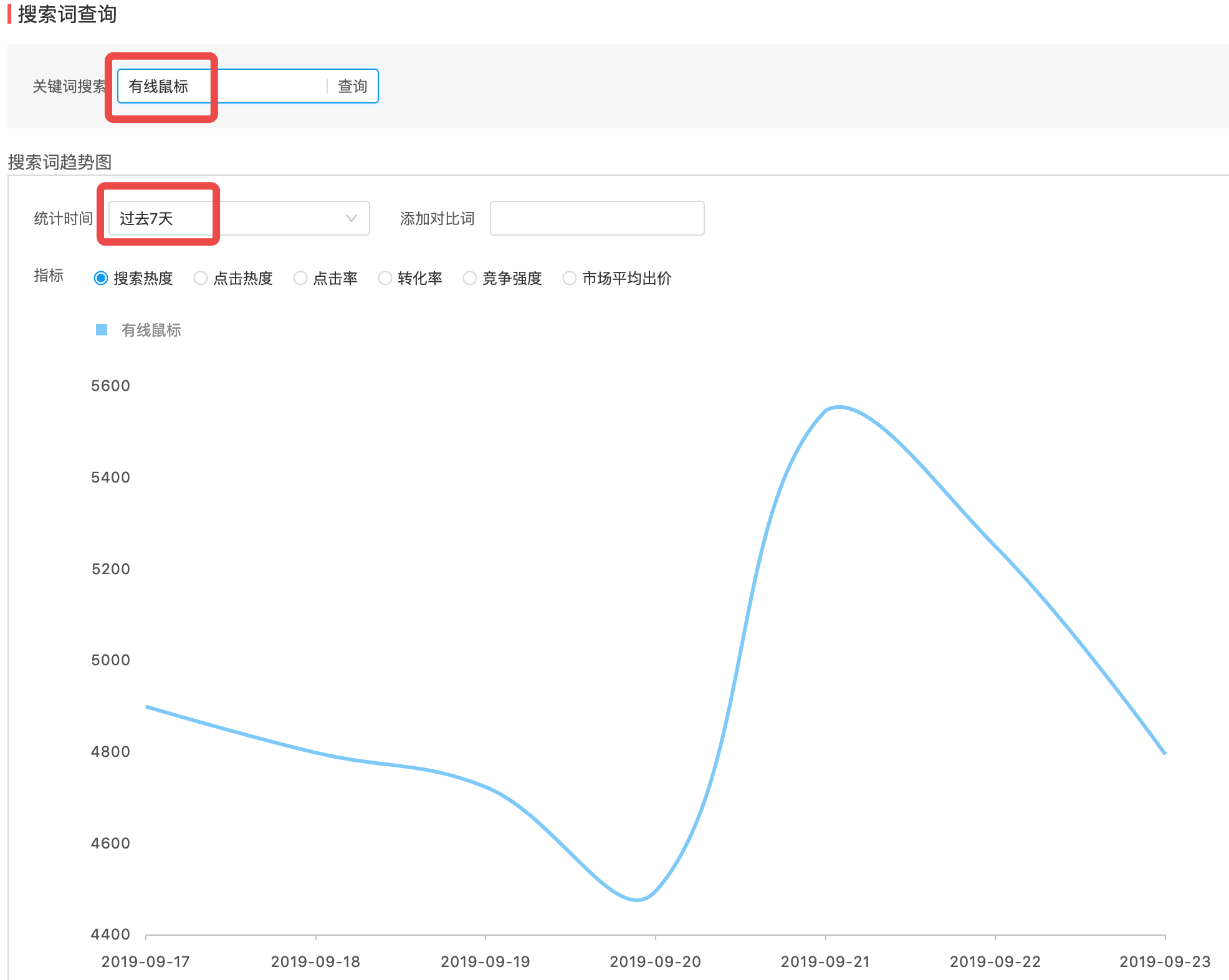Select the 转化率 radio button
Image resolution: width=1229 pixels, height=980 pixels.
[385, 278]
